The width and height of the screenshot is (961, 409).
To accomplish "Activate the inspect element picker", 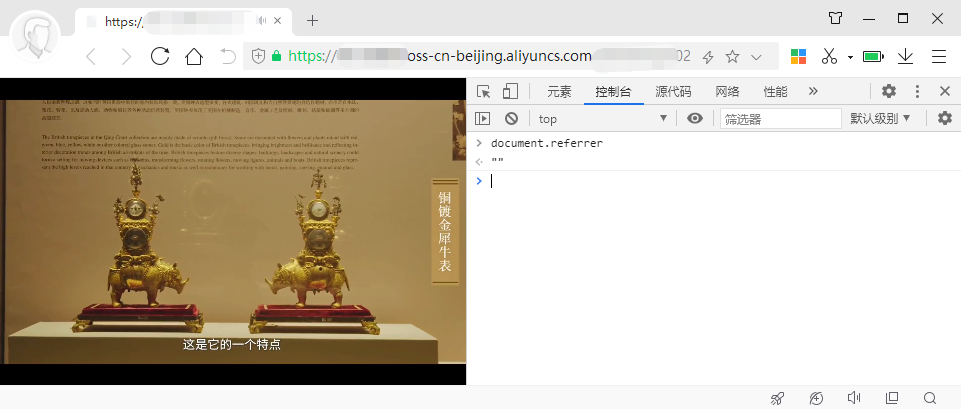I will coord(484,92).
